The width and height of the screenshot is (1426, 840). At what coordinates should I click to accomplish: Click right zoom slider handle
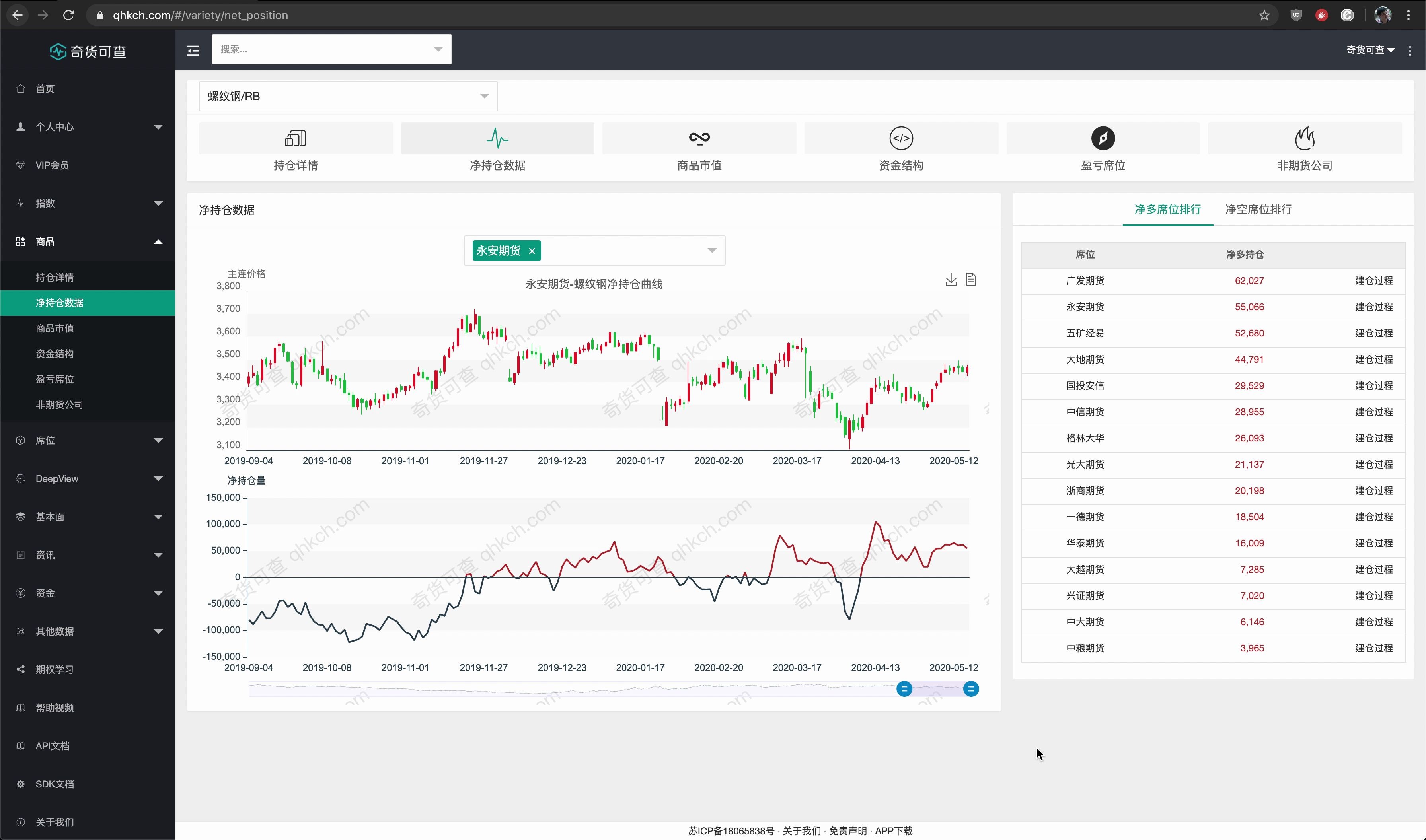tap(971, 689)
